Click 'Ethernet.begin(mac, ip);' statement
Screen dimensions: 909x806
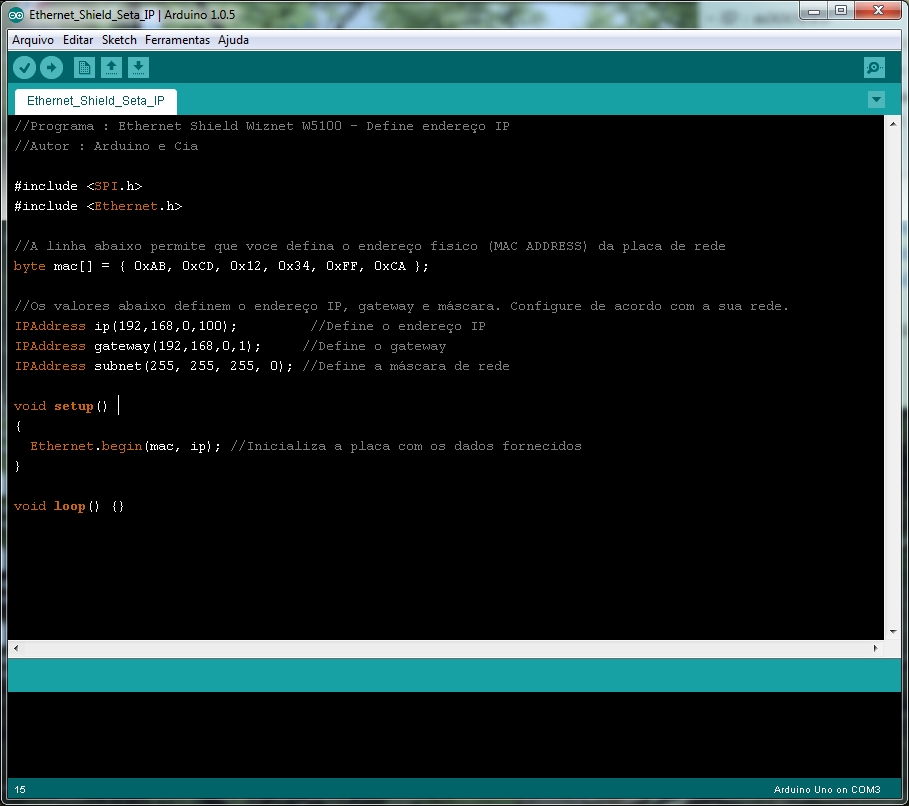[125, 446]
